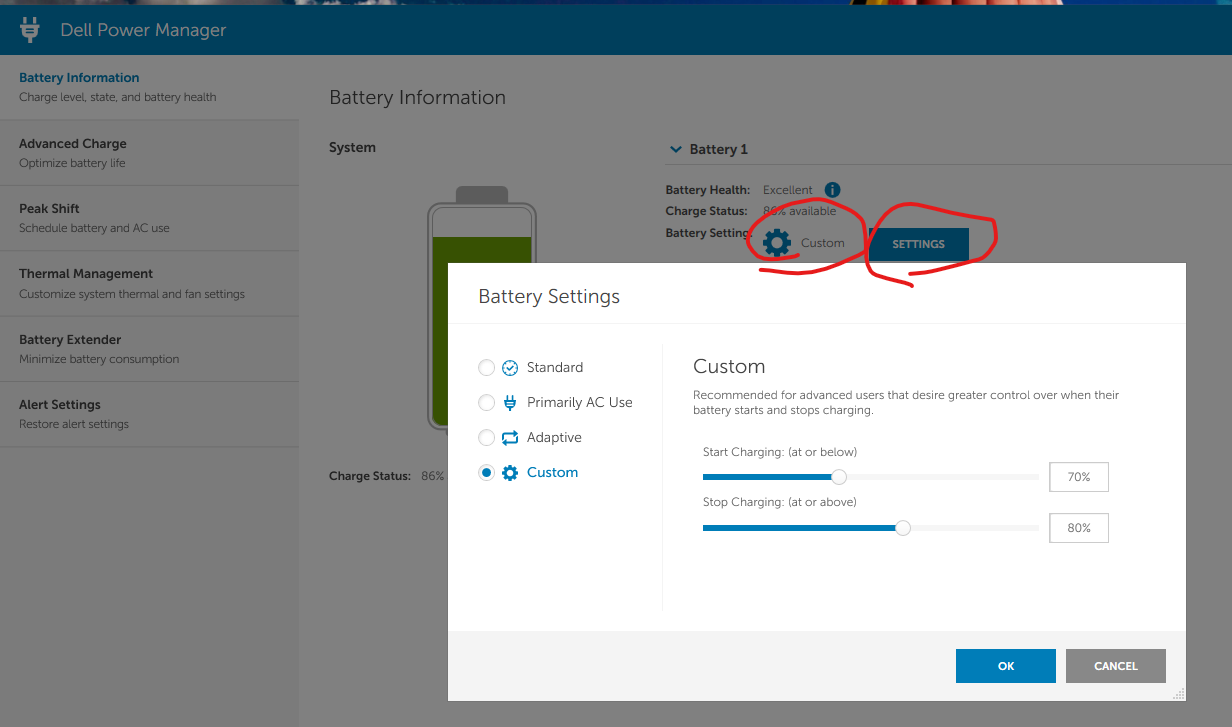
Task: Click the Custom gear icon beside Battery Setting
Action: [x=777, y=243]
